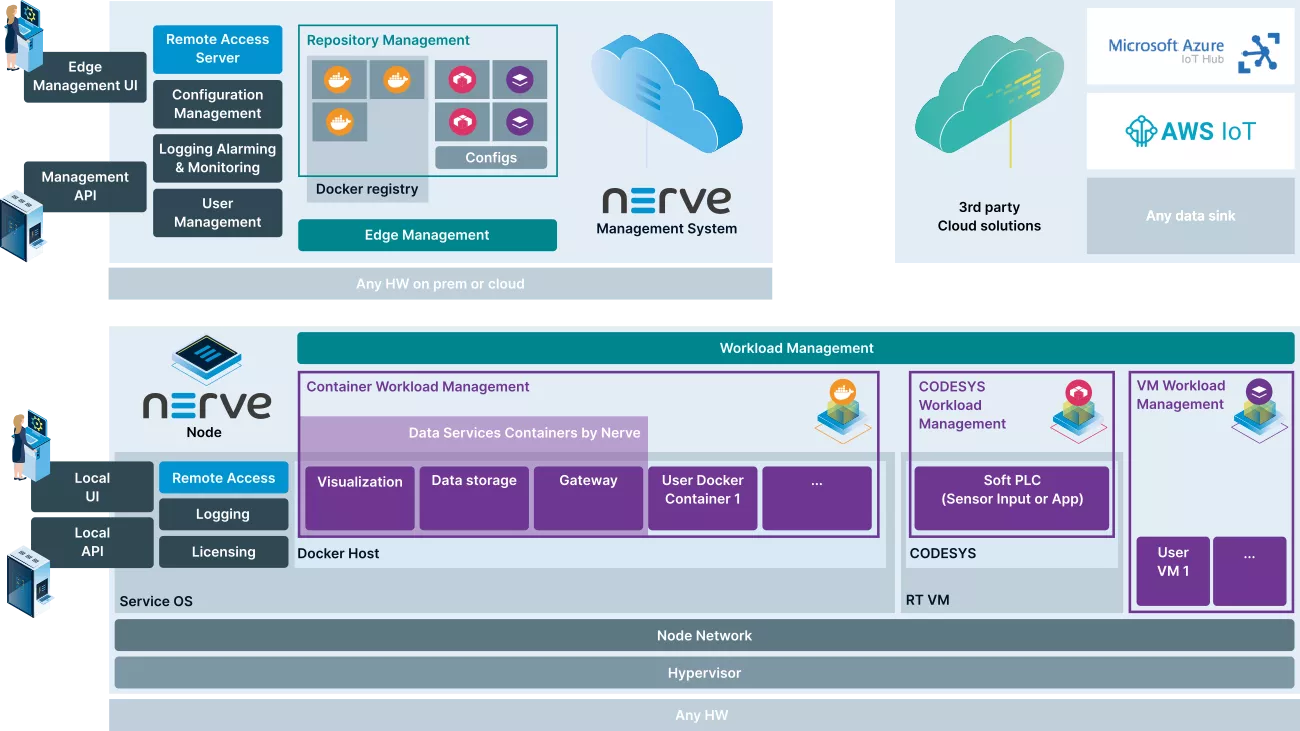Select the Gateway container block

(588, 498)
